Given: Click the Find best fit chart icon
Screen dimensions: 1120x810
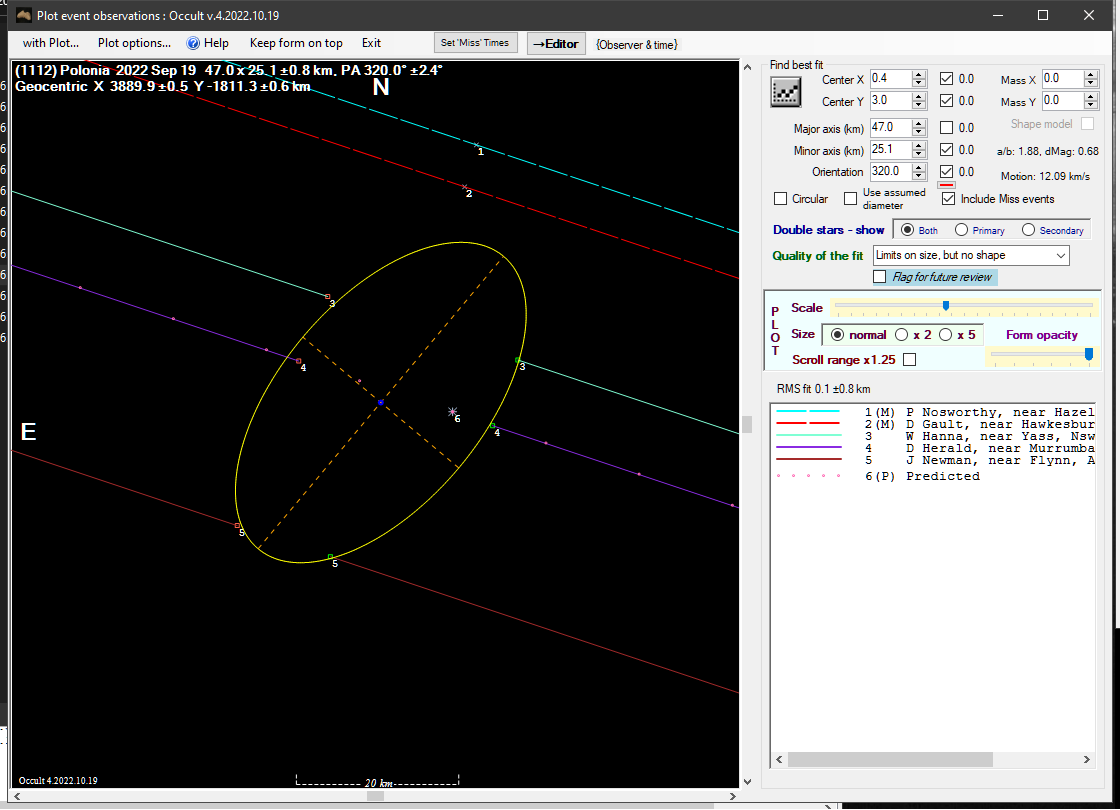Looking at the screenshot, I should click(x=785, y=92).
